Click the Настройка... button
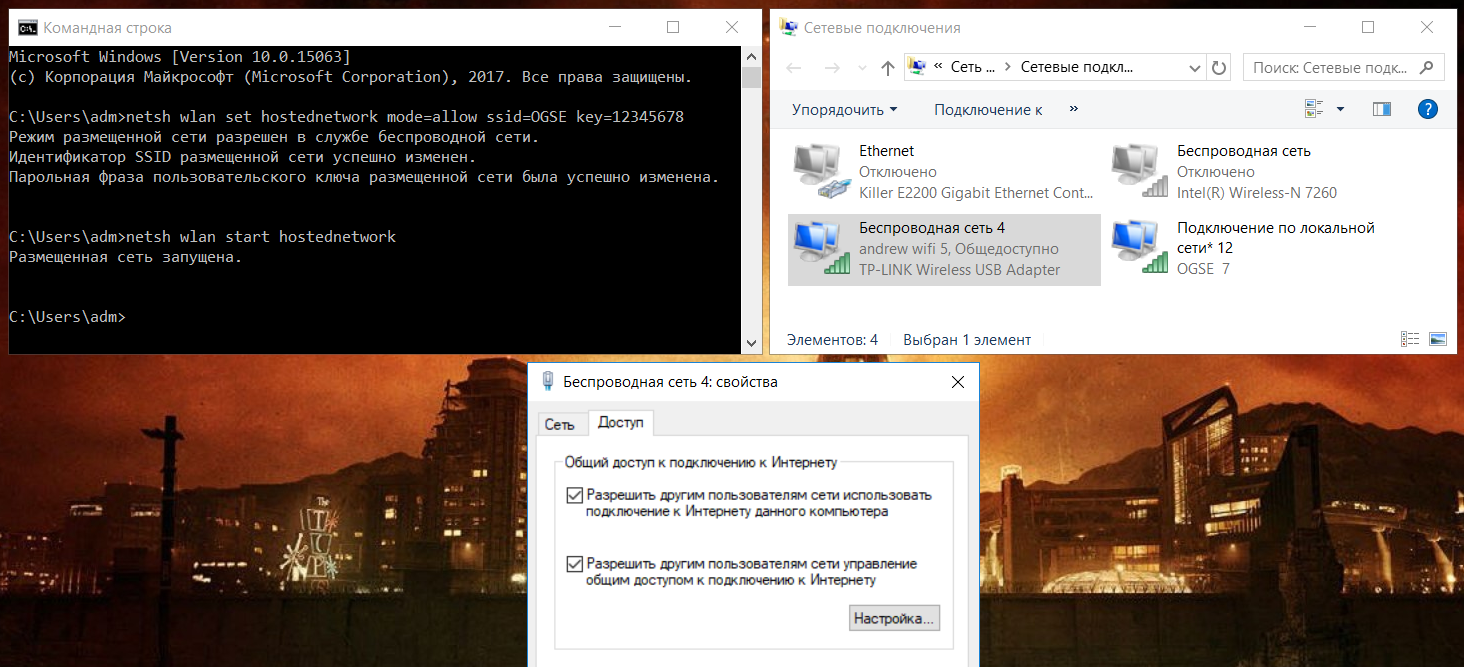Image resolution: width=1464 pixels, height=667 pixels. click(x=894, y=618)
